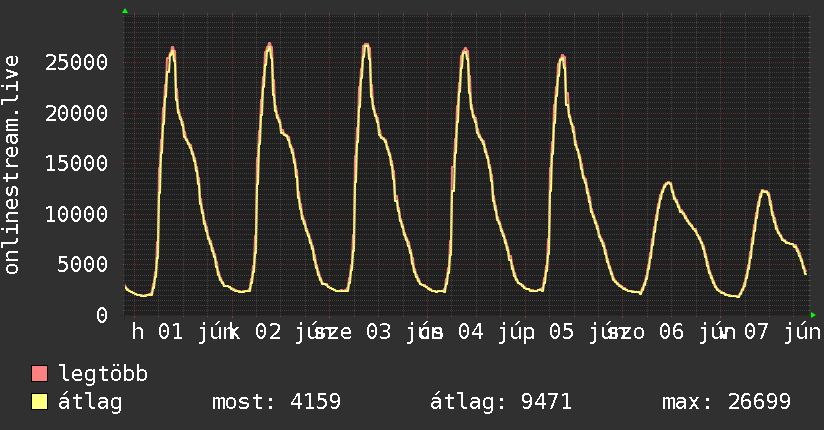Screen dimensions: 824x430
Task: Click the green arrow at x-axis end
Action: point(813,315)
